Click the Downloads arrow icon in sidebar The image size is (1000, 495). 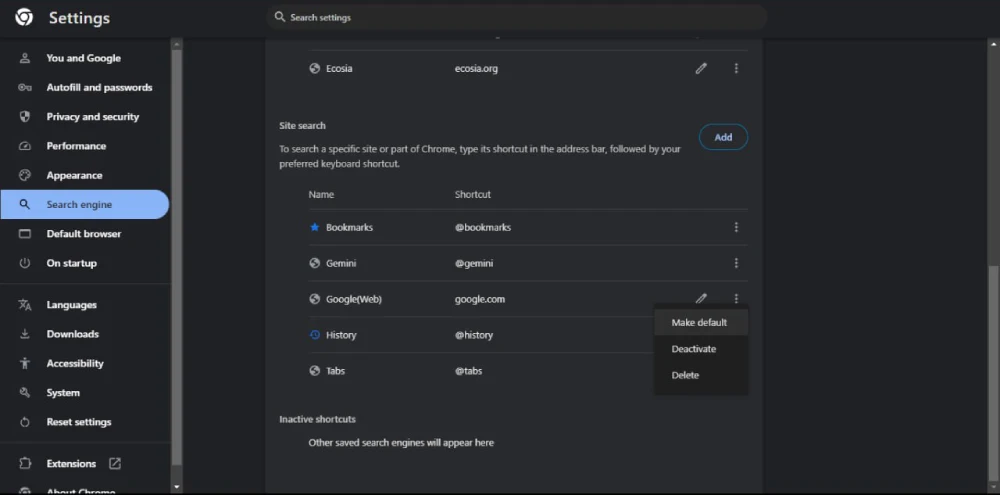[25, 334]
